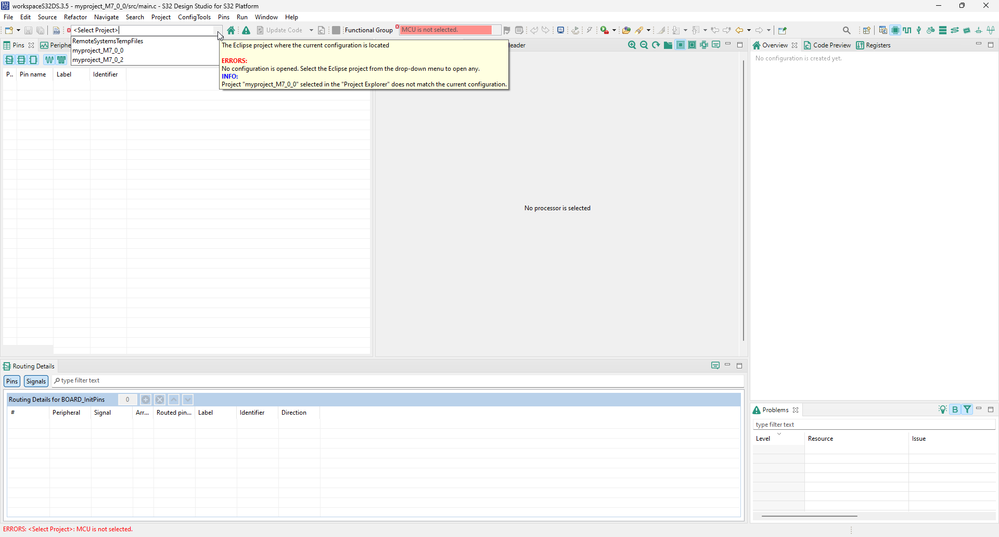Click the delete row X icon in Routing Details

click(x=160, y=399)
